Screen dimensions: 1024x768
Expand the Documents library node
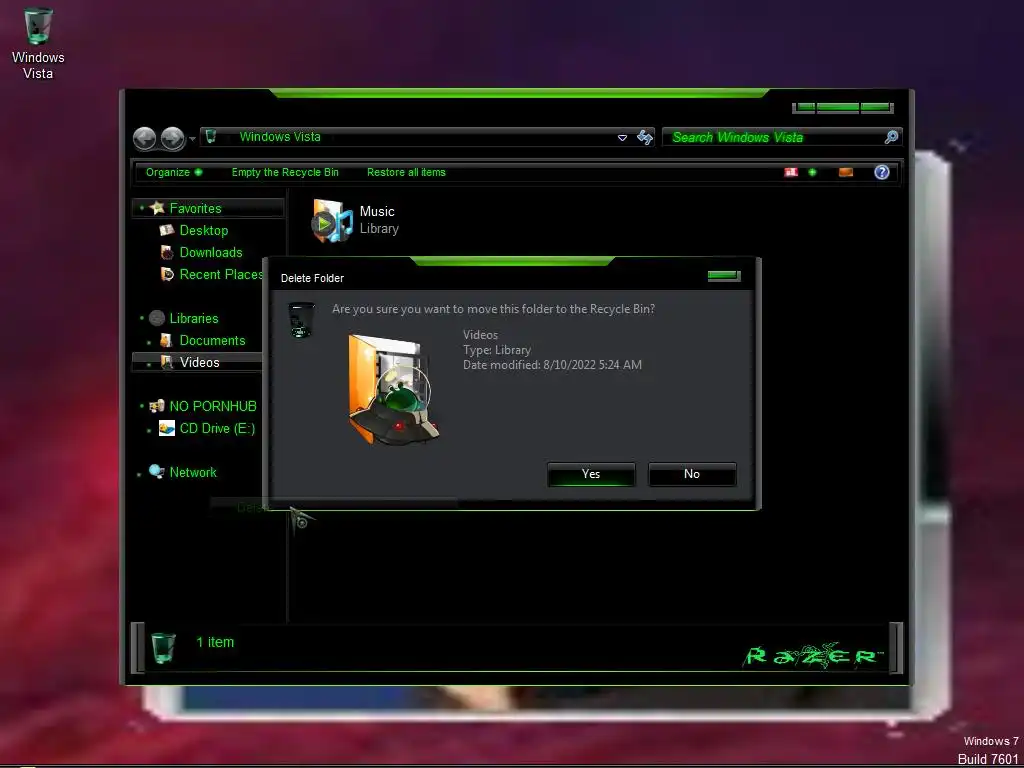150,342
